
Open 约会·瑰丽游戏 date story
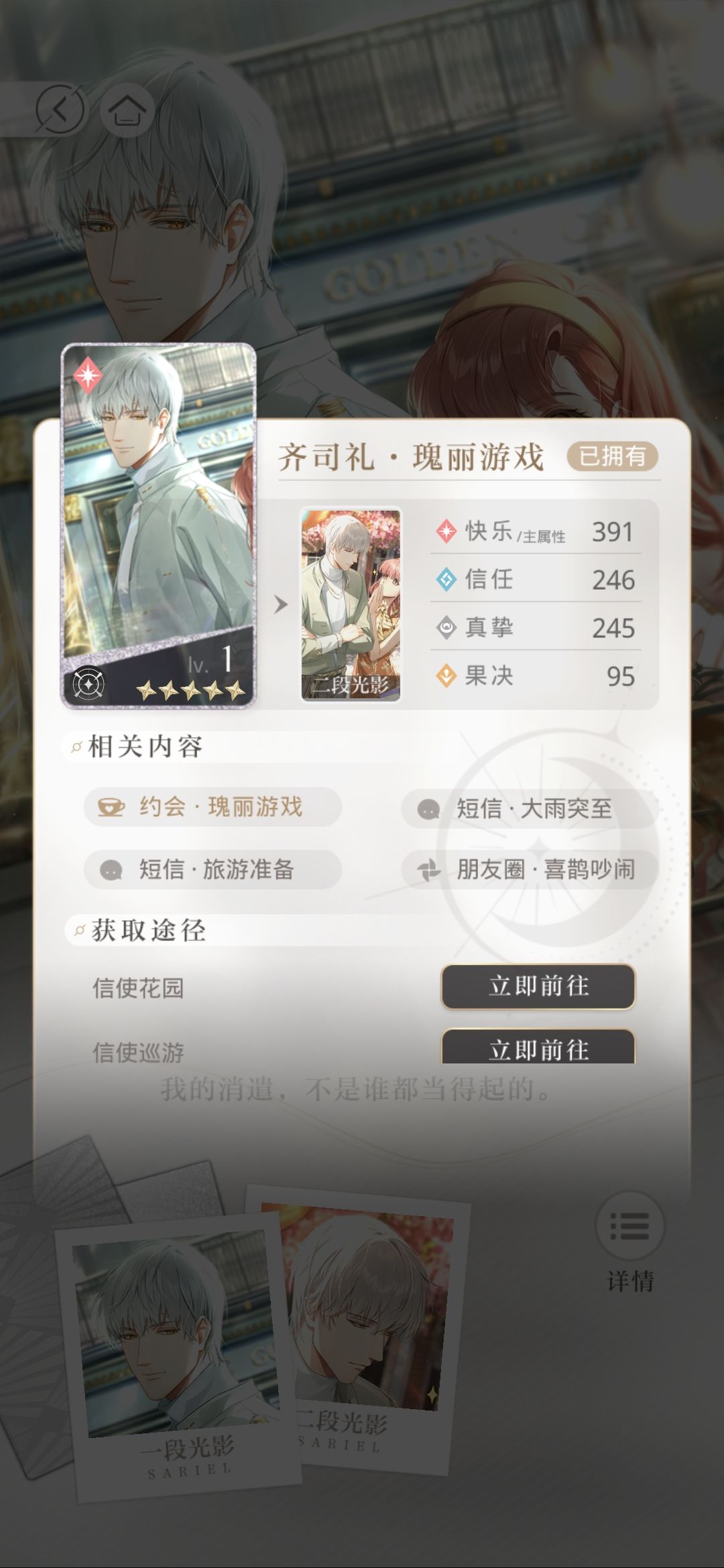(x=213, y=807)
